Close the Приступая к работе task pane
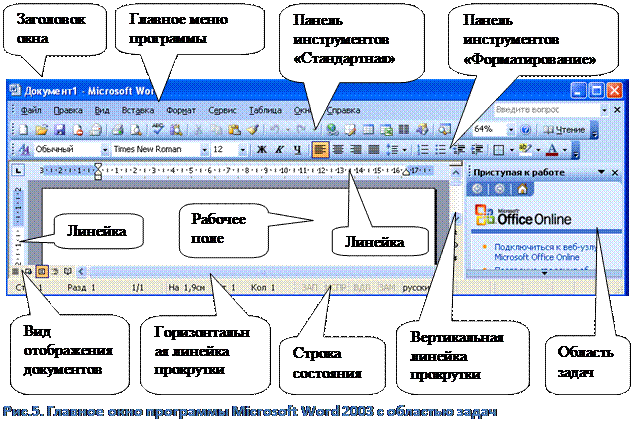Viewport: 633px width, 434px height. (x=615, y=173)
